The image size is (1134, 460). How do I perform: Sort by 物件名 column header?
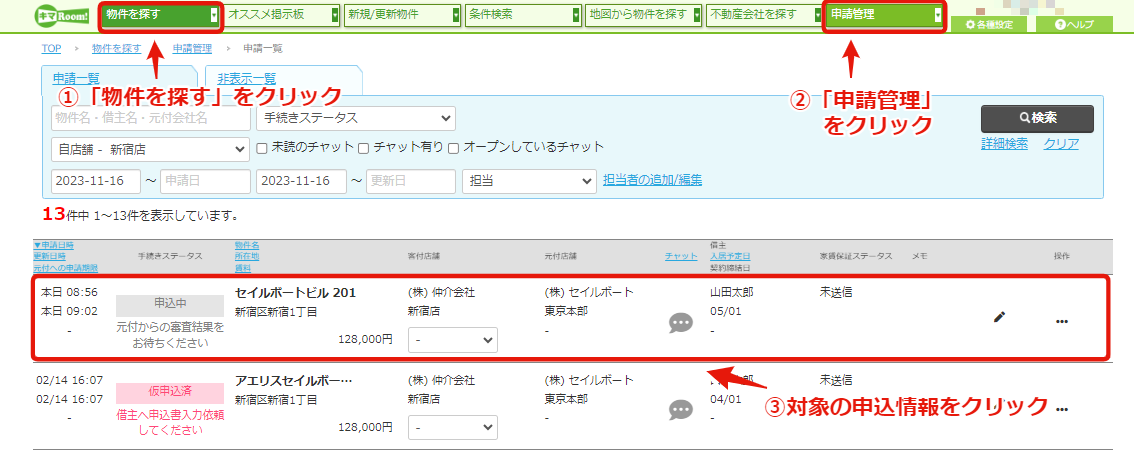pos(247,245)
